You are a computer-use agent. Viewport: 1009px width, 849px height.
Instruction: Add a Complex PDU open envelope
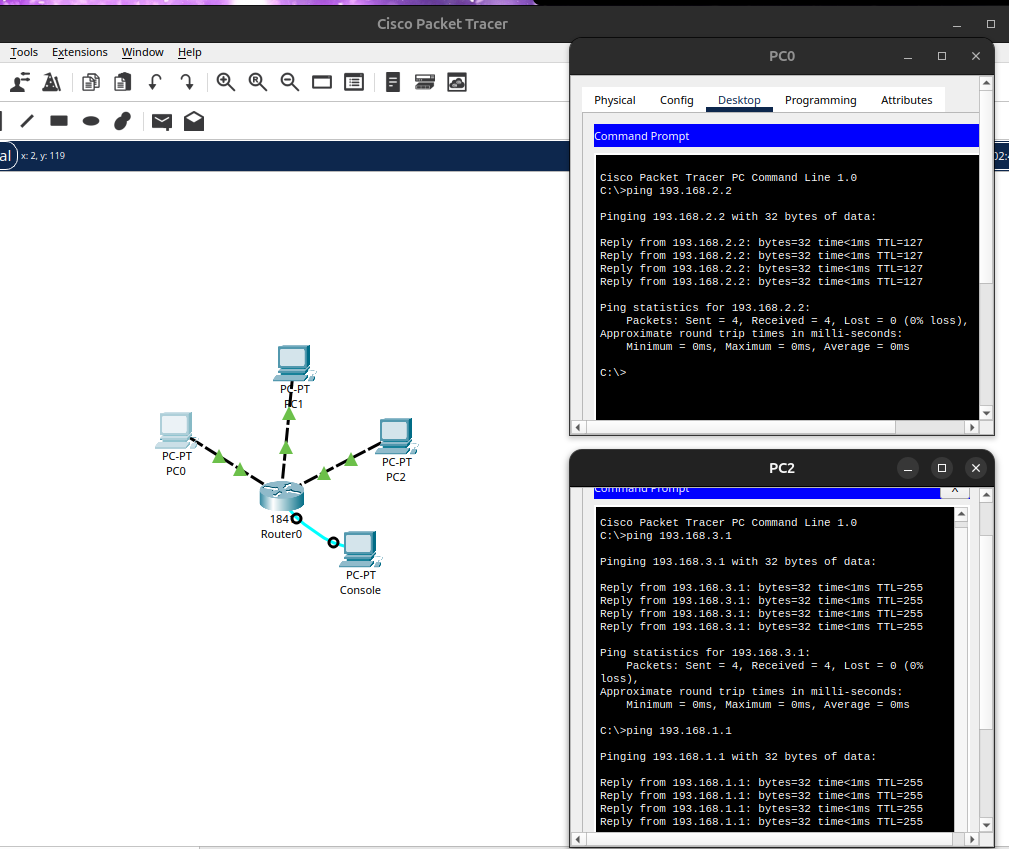pos(194,121)
